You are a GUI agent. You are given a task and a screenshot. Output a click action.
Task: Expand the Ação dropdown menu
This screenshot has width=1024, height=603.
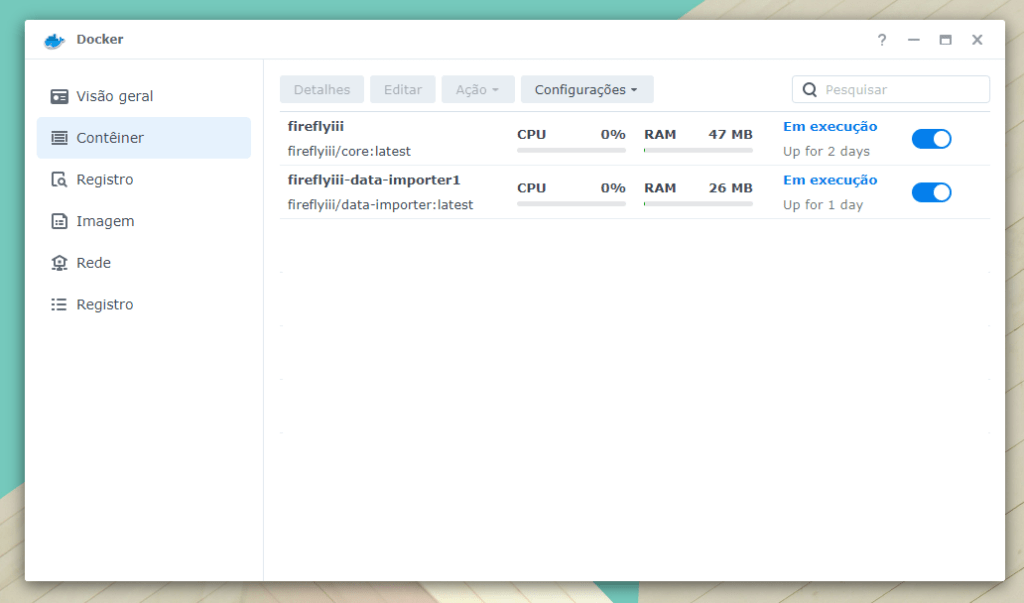[477, 90]
